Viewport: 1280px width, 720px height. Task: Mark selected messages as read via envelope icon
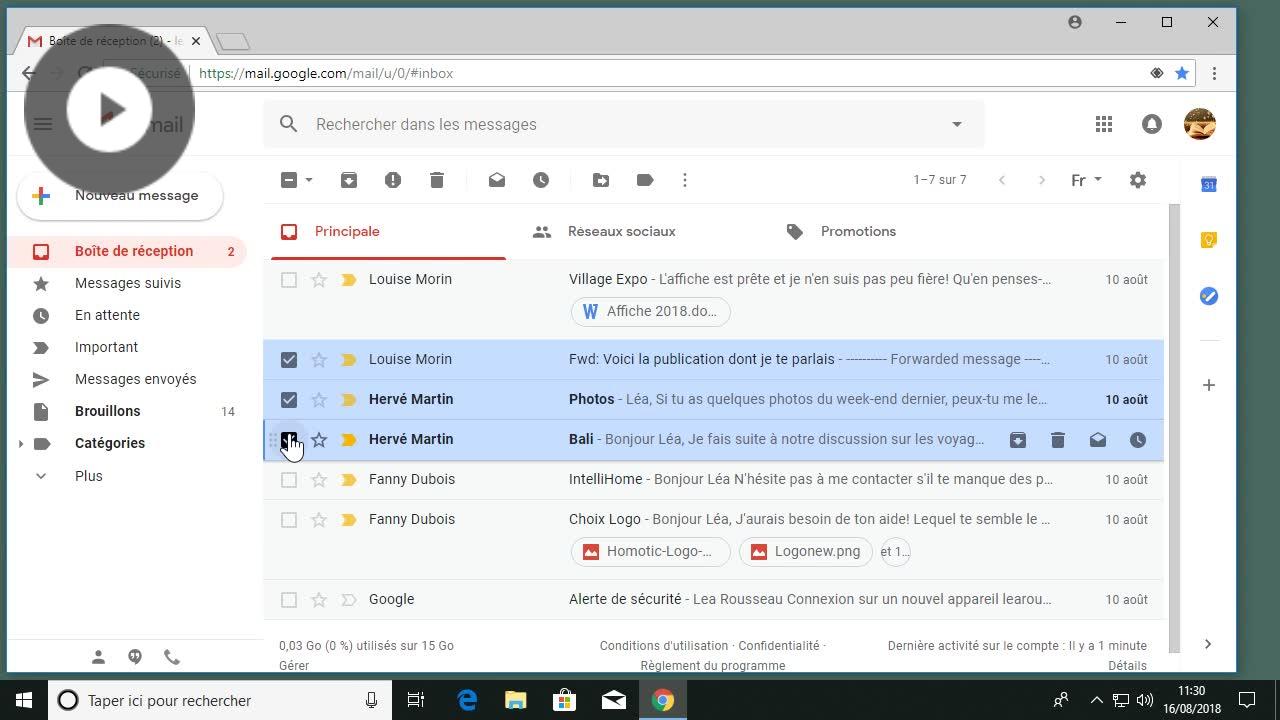coord(497,180)
